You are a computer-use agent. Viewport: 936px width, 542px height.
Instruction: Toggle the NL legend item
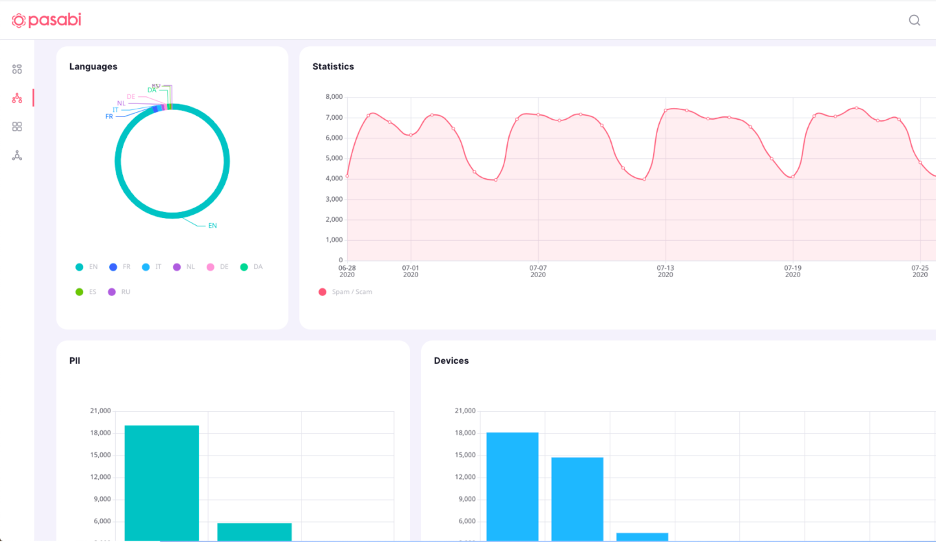184,267
